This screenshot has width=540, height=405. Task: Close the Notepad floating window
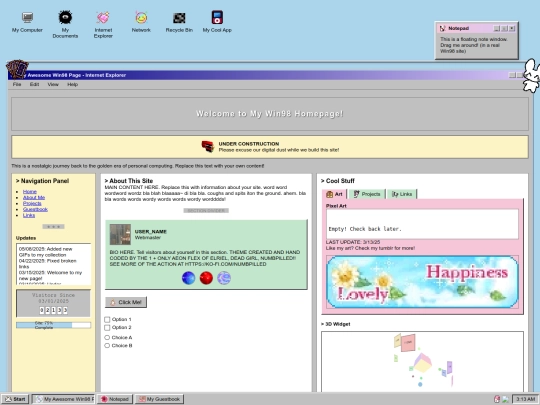(x=512, y=28)
